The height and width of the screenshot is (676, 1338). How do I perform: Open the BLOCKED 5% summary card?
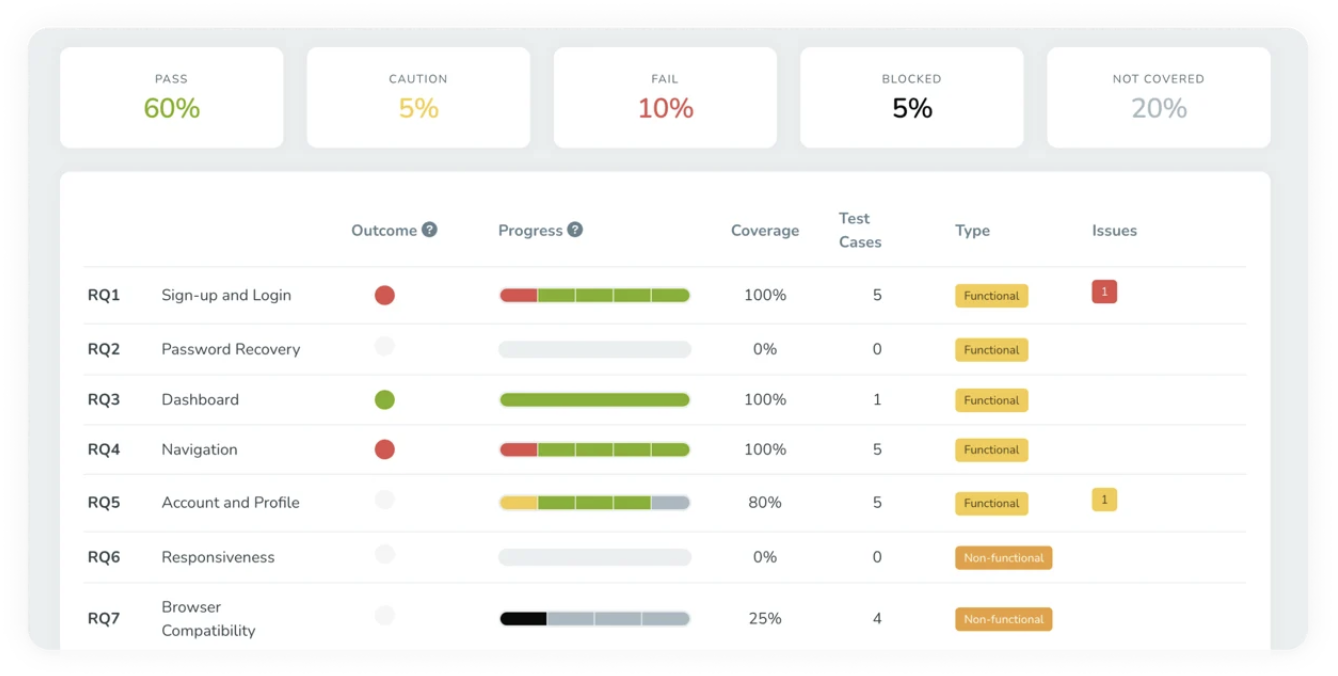pos(912,98)
